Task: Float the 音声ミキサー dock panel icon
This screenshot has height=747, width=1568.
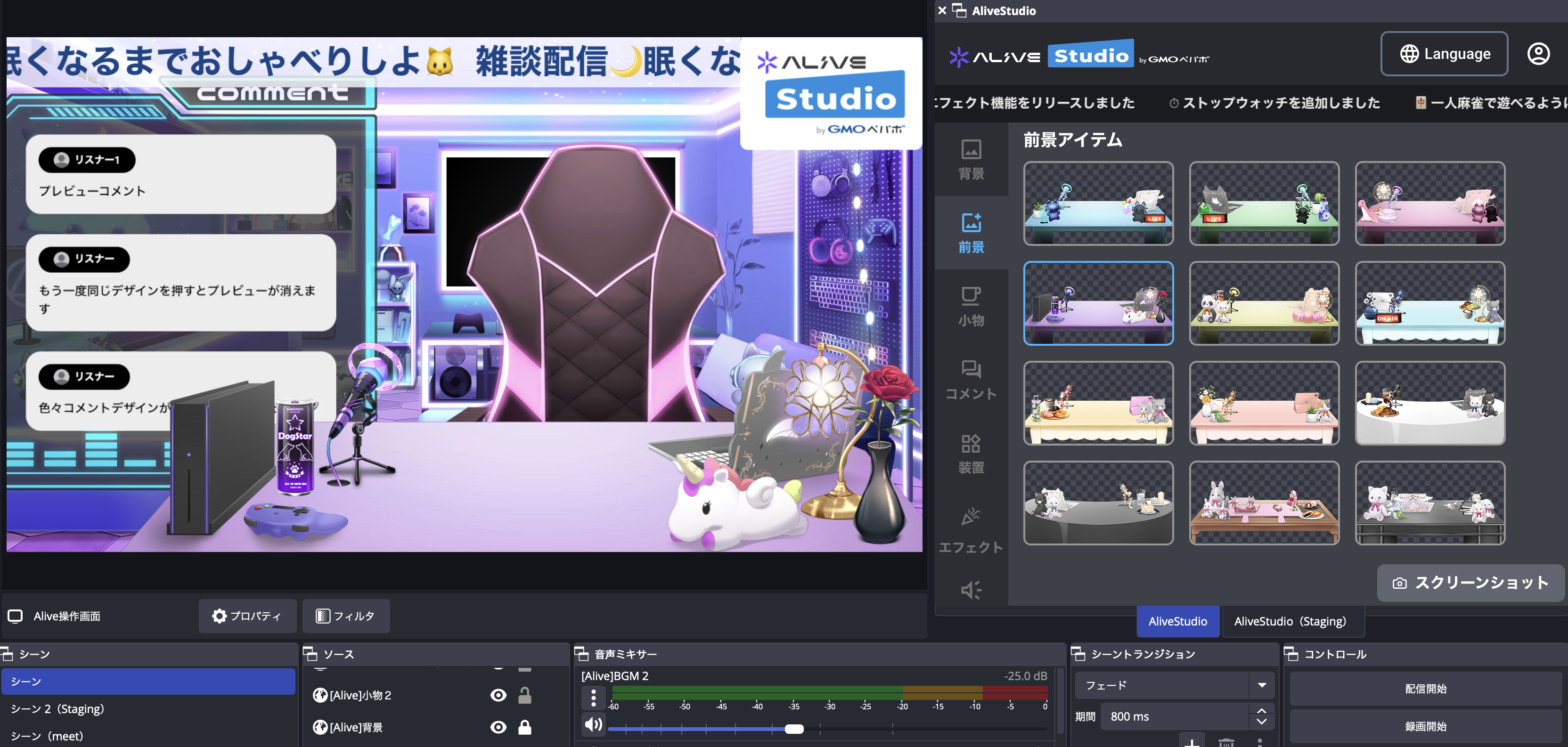Action: (581, 654)
